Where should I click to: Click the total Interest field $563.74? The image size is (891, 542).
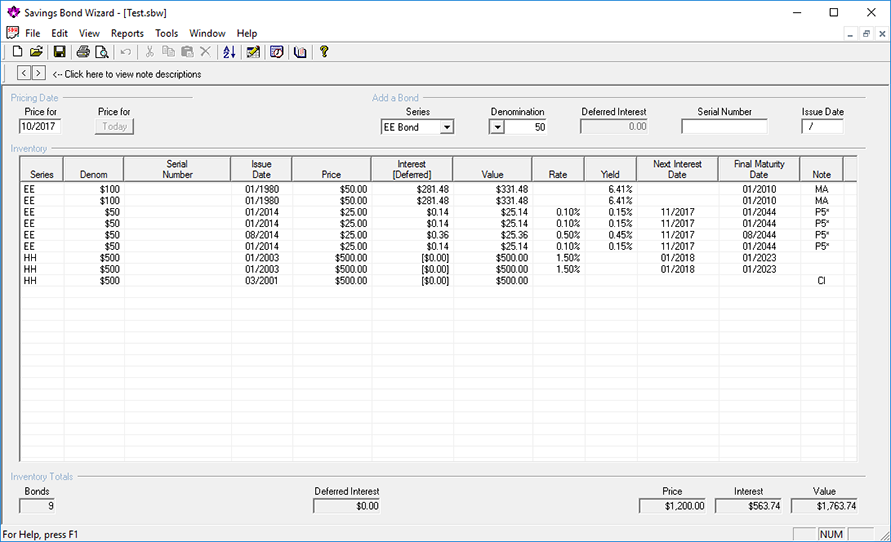pos(748,506)
